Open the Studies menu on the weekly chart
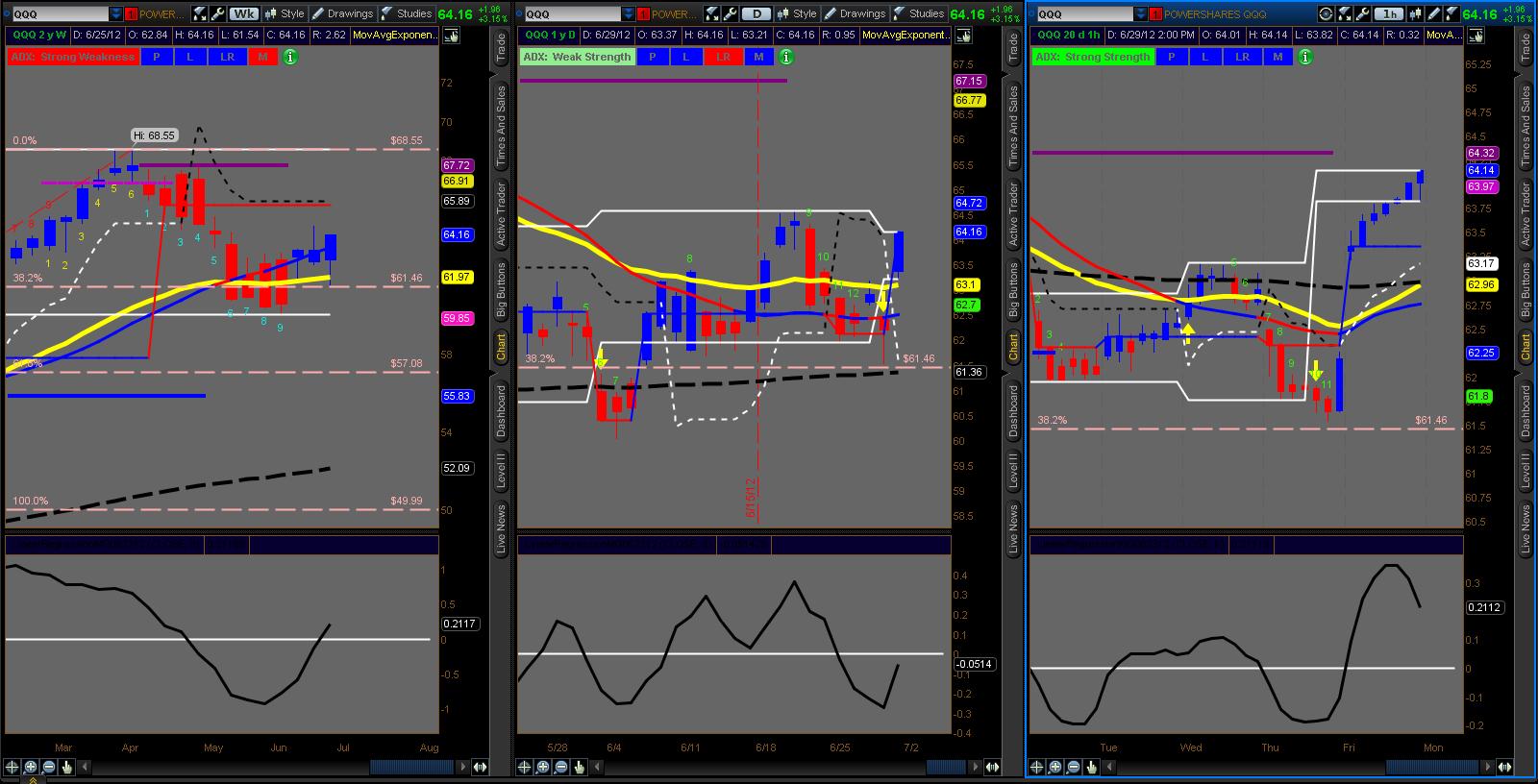 (x=407, y=14)
